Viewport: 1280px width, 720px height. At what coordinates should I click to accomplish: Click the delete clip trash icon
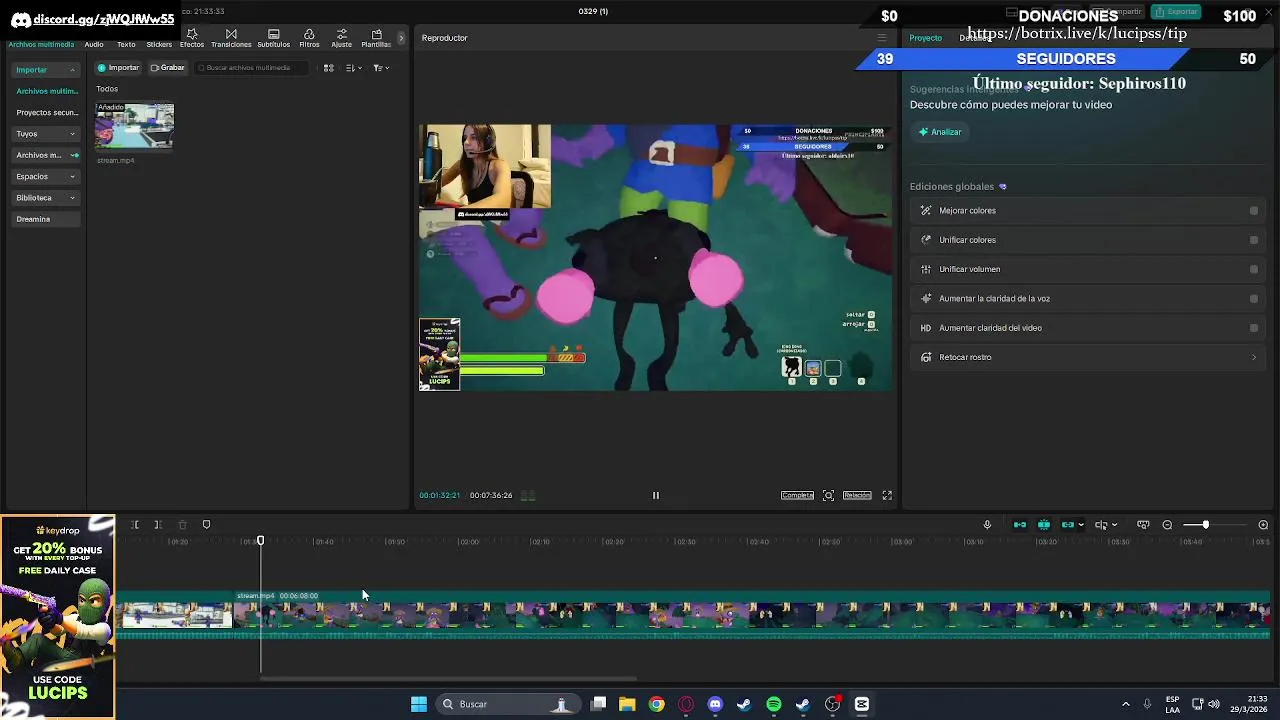coord(182,525)
